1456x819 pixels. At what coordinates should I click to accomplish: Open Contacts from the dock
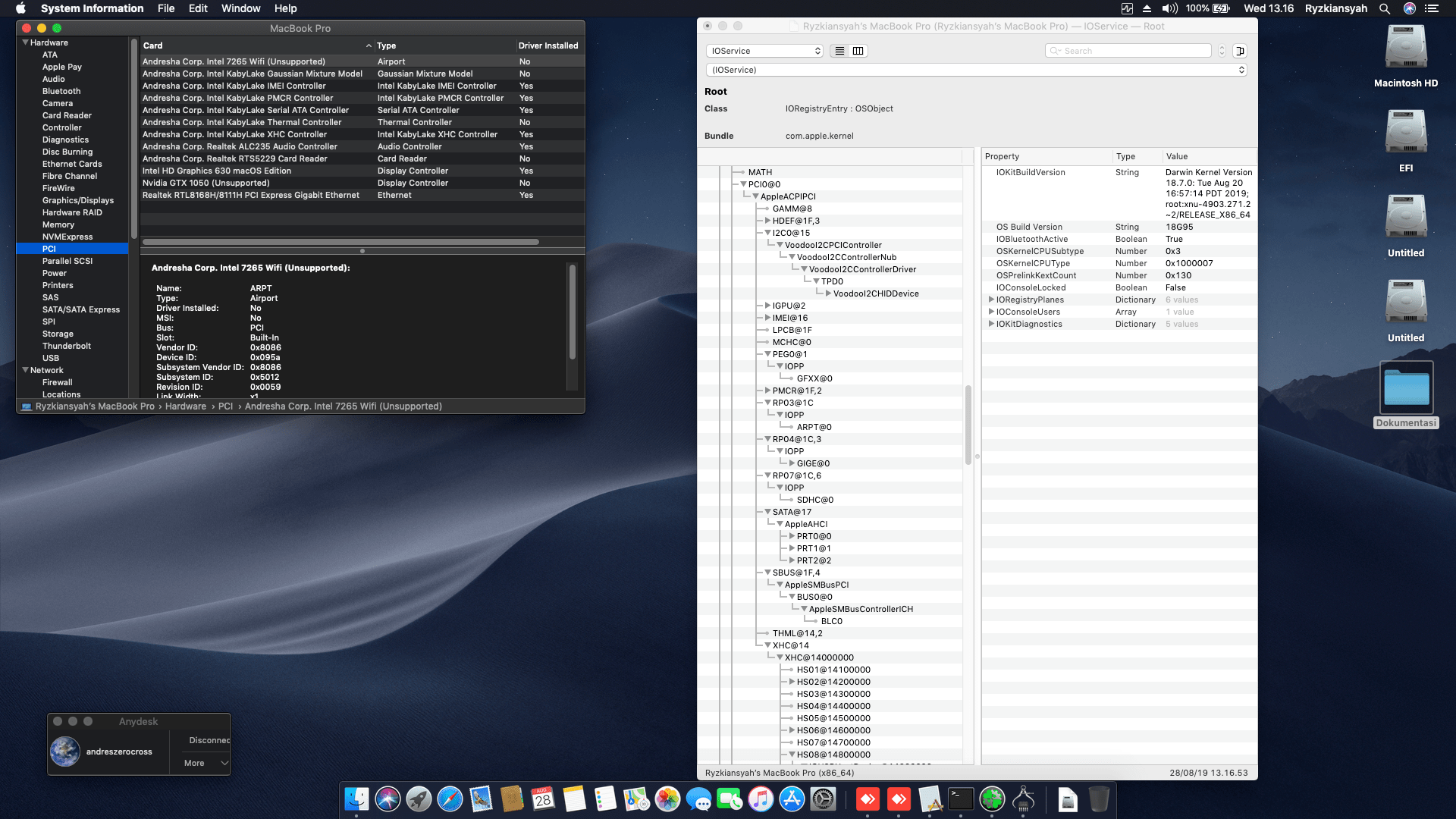click(512, 799)
